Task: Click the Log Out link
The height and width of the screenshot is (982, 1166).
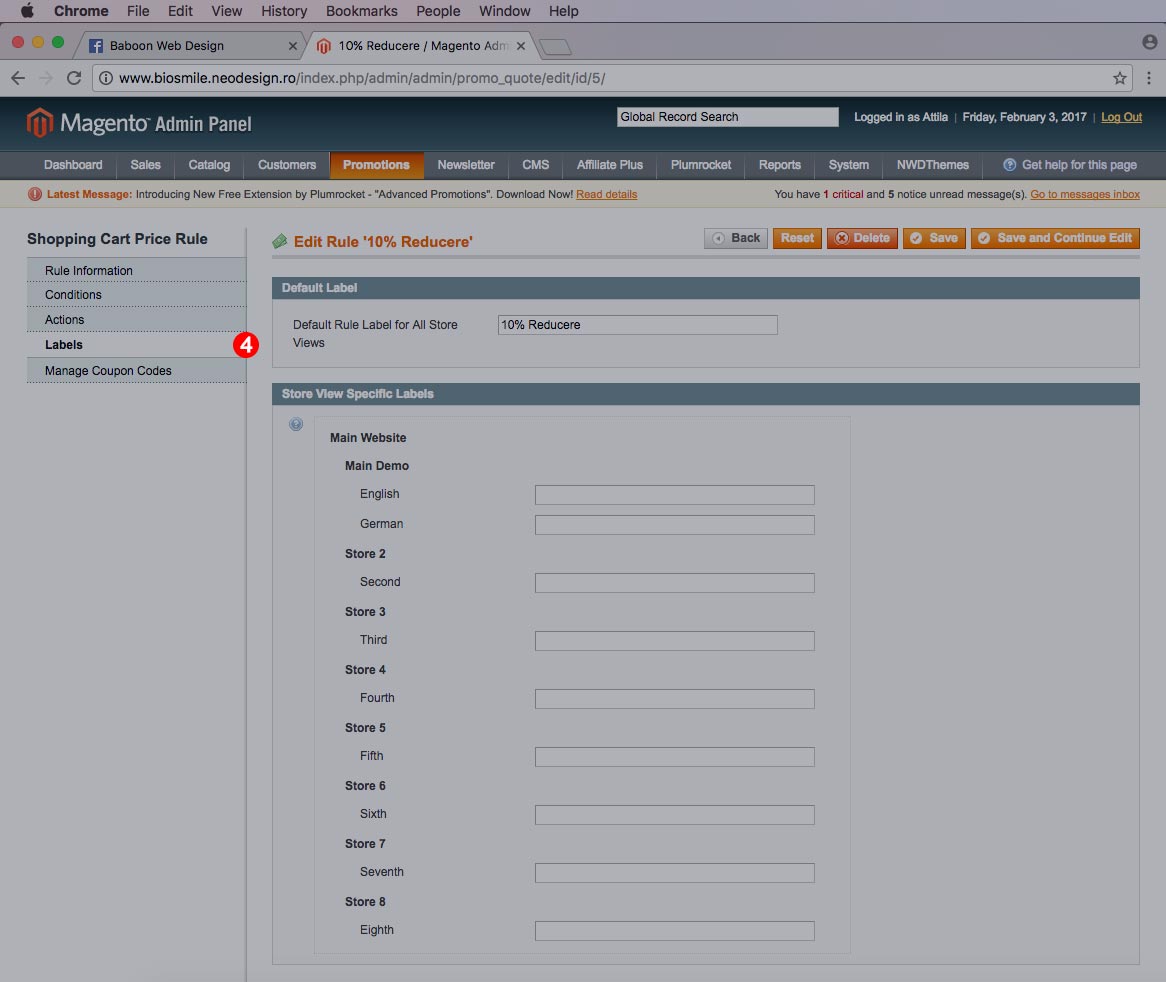Action: (x=1121, y=117)
